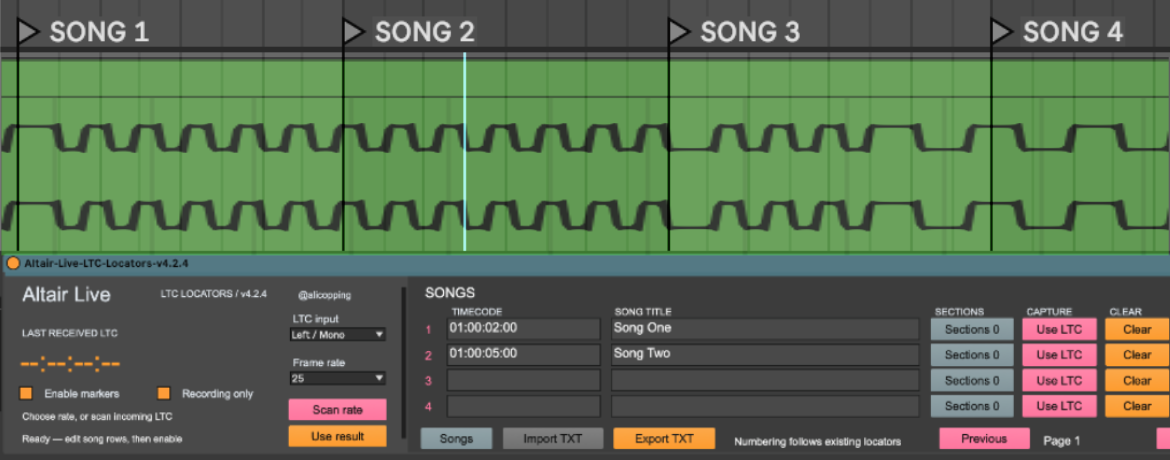
Task: Click the orange device activator on Altair-Live-LTC-Locators
Action: [13, 264]
